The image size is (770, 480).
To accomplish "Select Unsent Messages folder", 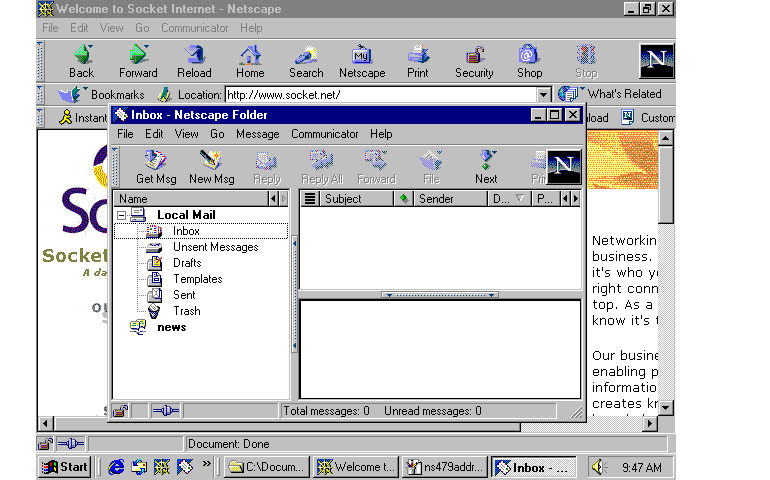I will tap(215, 247).
